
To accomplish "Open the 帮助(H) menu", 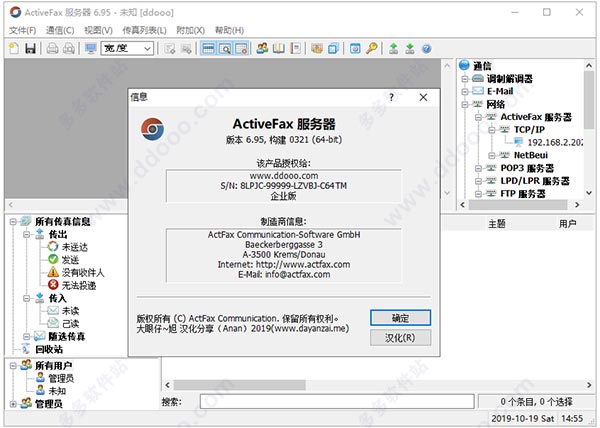I will (229, 30).
